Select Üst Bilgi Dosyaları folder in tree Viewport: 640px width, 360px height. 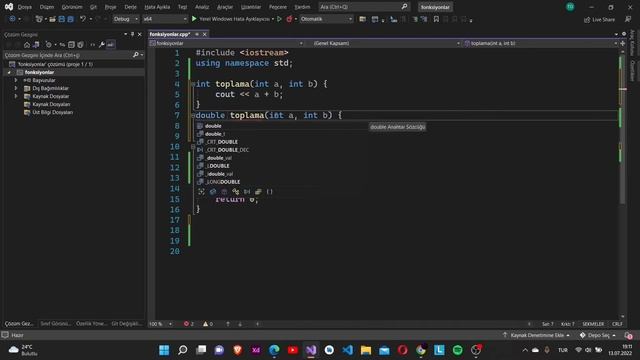click(52, 112)
